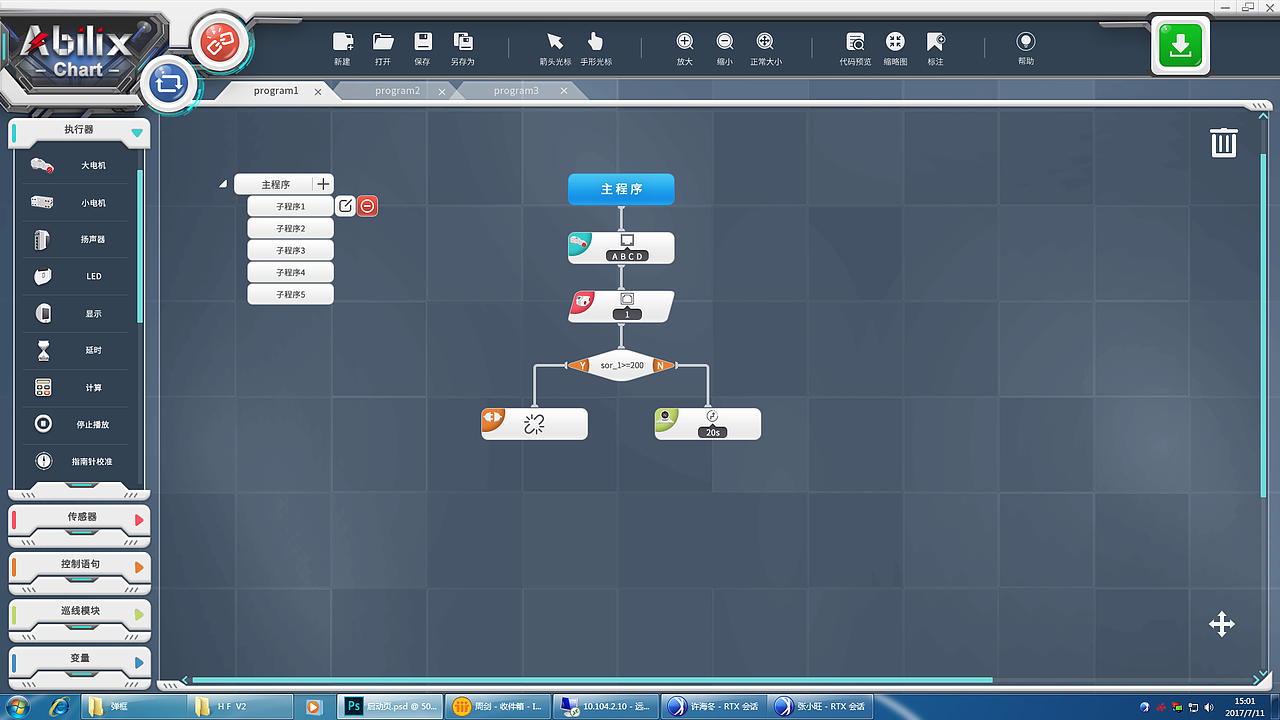
Task: Zoom out with the 缩小 icon
Action: 725,42
